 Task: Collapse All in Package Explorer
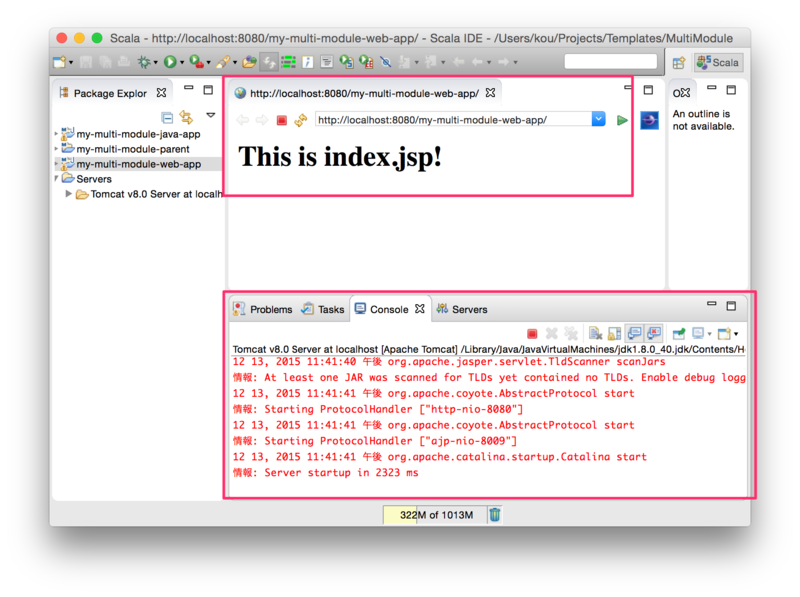(x=167, y=118)
